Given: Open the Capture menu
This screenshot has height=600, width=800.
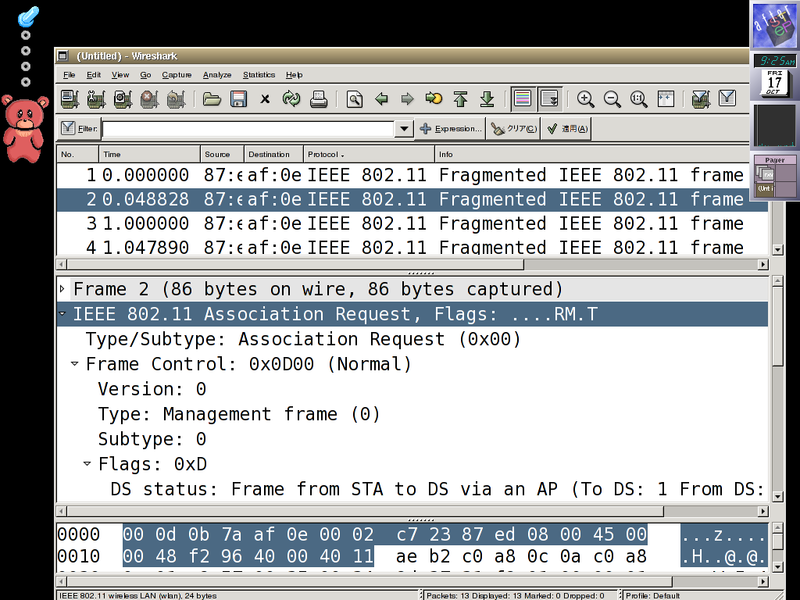Looking at the screenshot, I should pos(177,74).
